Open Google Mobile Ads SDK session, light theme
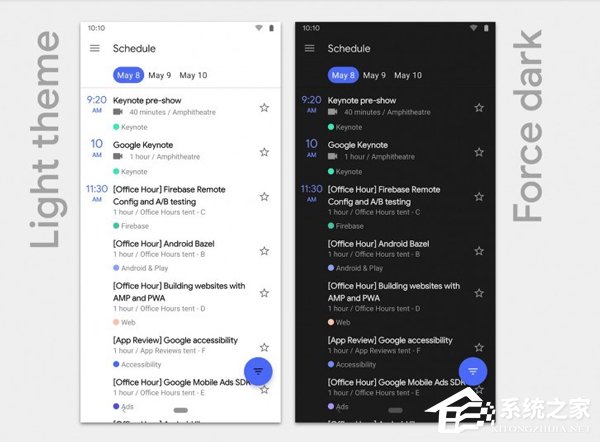 (x=181, y=382)
